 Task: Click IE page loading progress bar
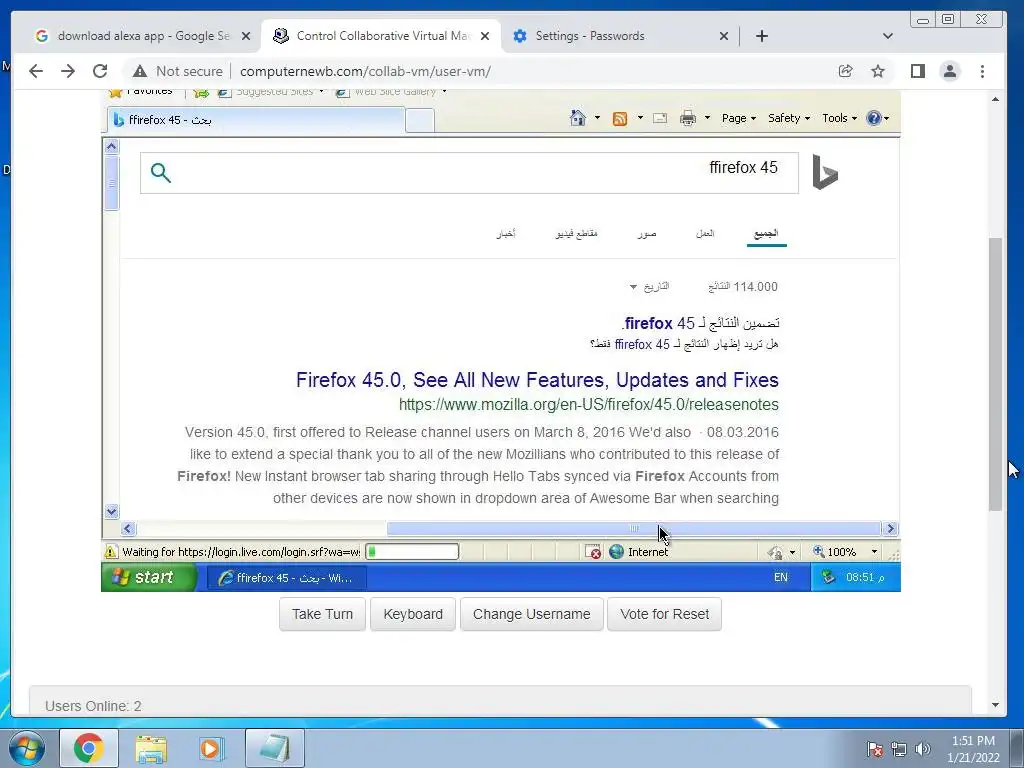point(411,552)
